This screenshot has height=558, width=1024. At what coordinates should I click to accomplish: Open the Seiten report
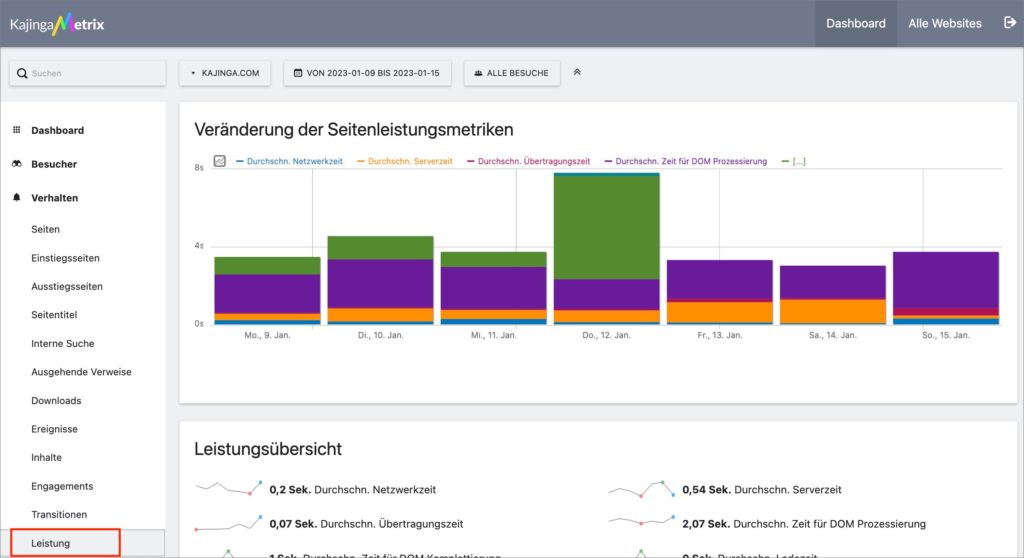[x=45, y=229]
